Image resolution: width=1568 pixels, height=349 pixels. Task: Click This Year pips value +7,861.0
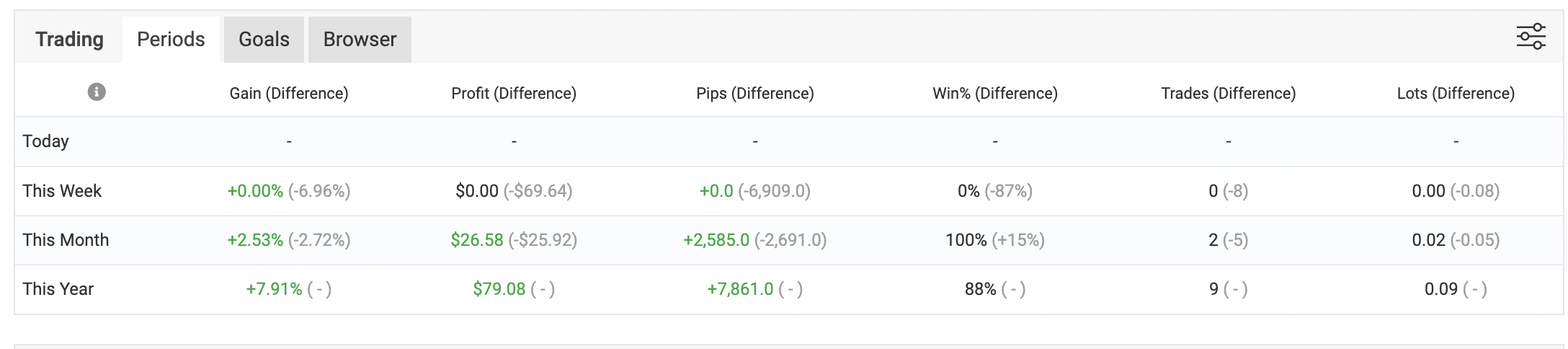pos(740,289)
